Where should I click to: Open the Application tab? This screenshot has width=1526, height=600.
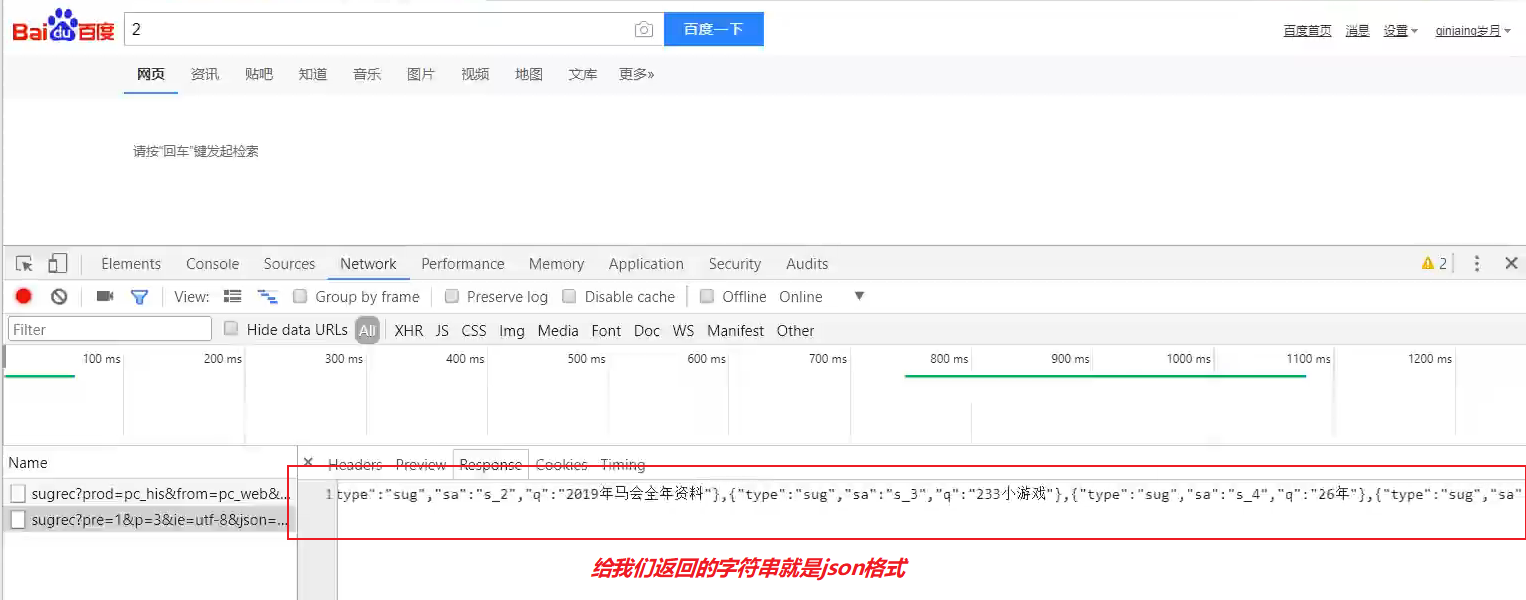coord(646,264)
